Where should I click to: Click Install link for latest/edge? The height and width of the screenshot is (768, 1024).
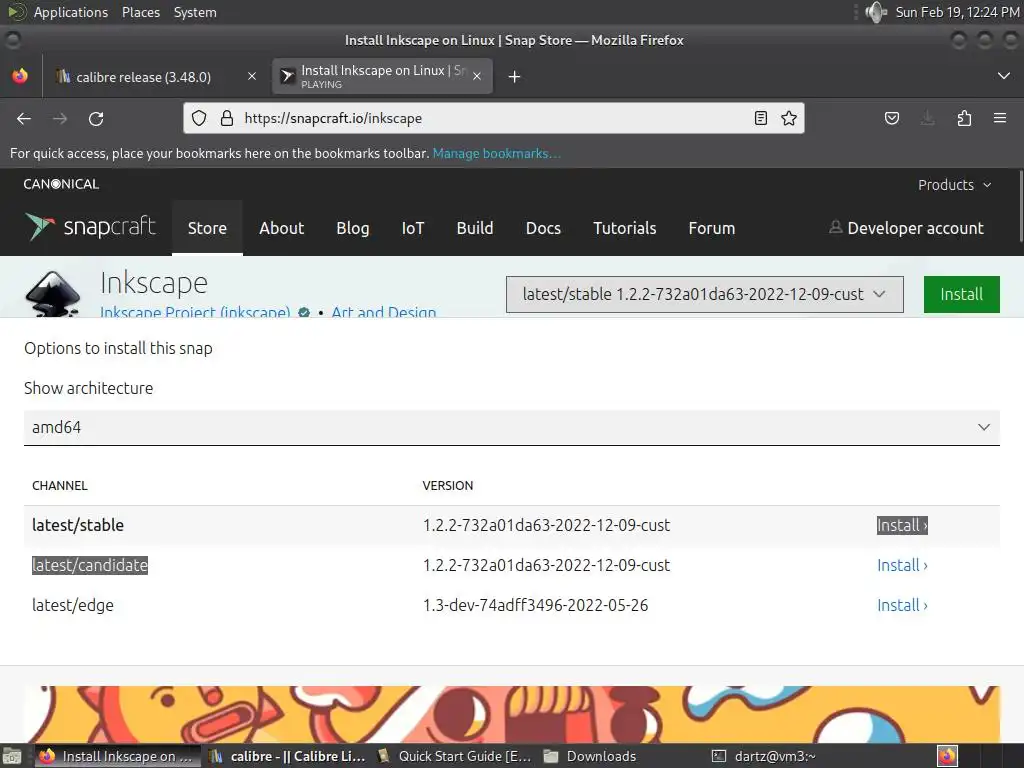(902, 605)
